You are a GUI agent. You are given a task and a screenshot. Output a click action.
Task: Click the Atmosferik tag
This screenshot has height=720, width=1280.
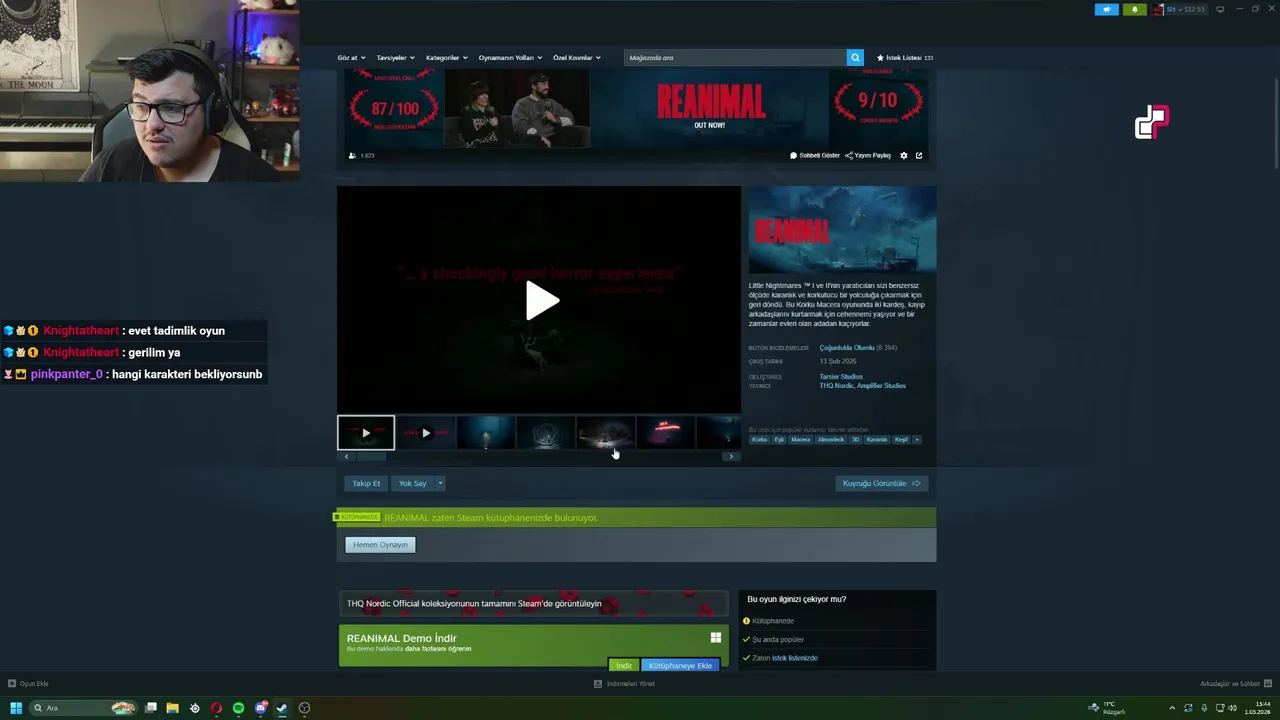831,440
